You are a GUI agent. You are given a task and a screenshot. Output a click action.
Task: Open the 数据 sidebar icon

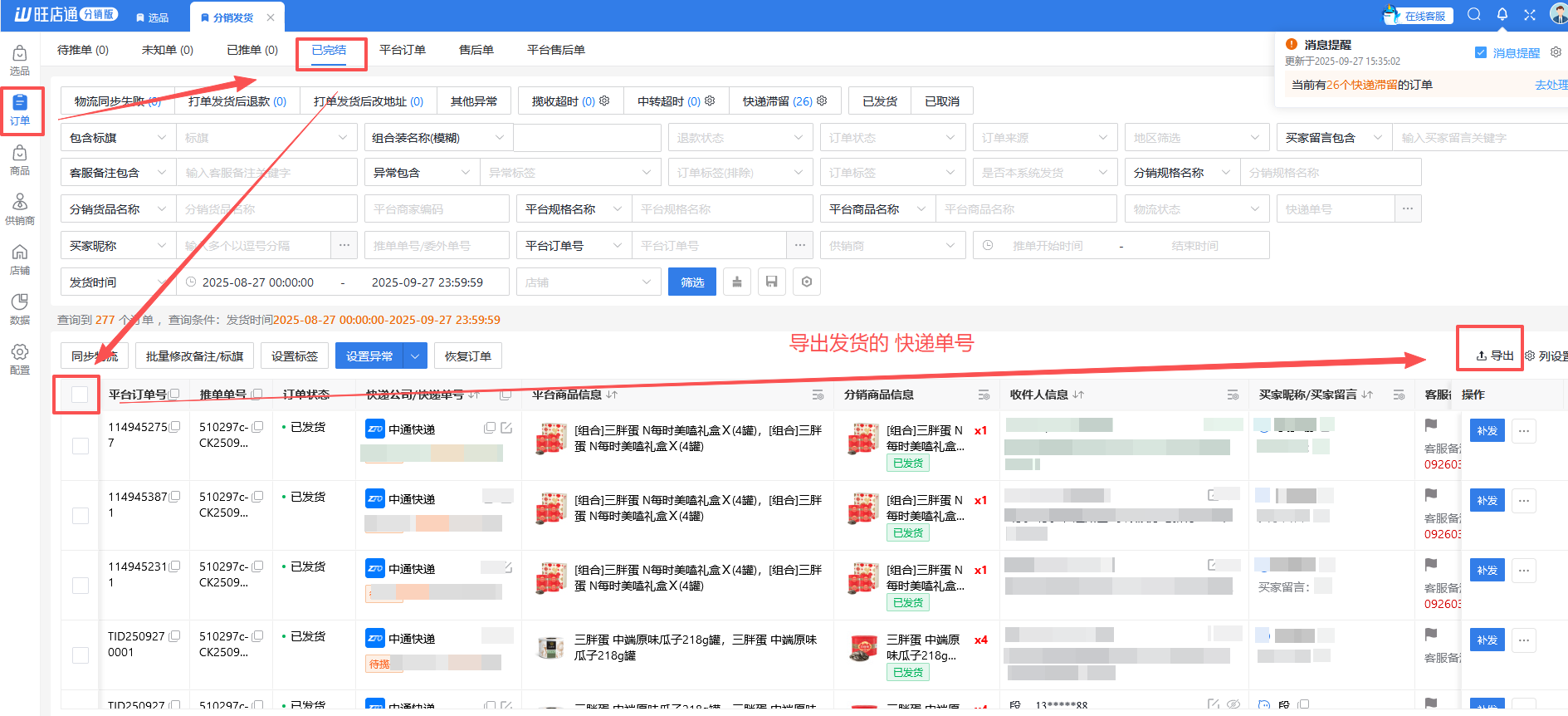point(20,309)
